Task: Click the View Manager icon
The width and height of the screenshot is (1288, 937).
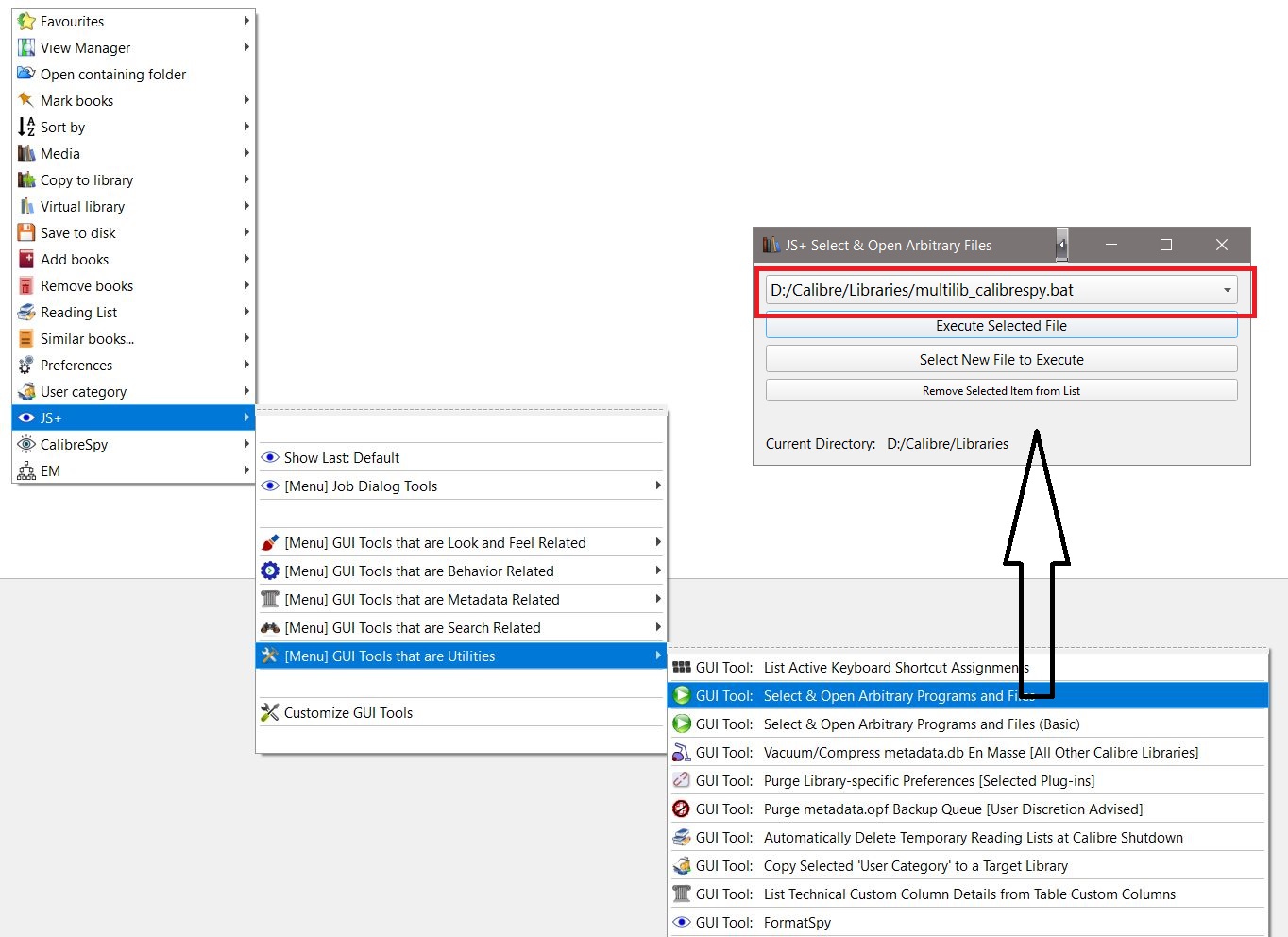Action: pyautogui.click(x=26, y=47)
